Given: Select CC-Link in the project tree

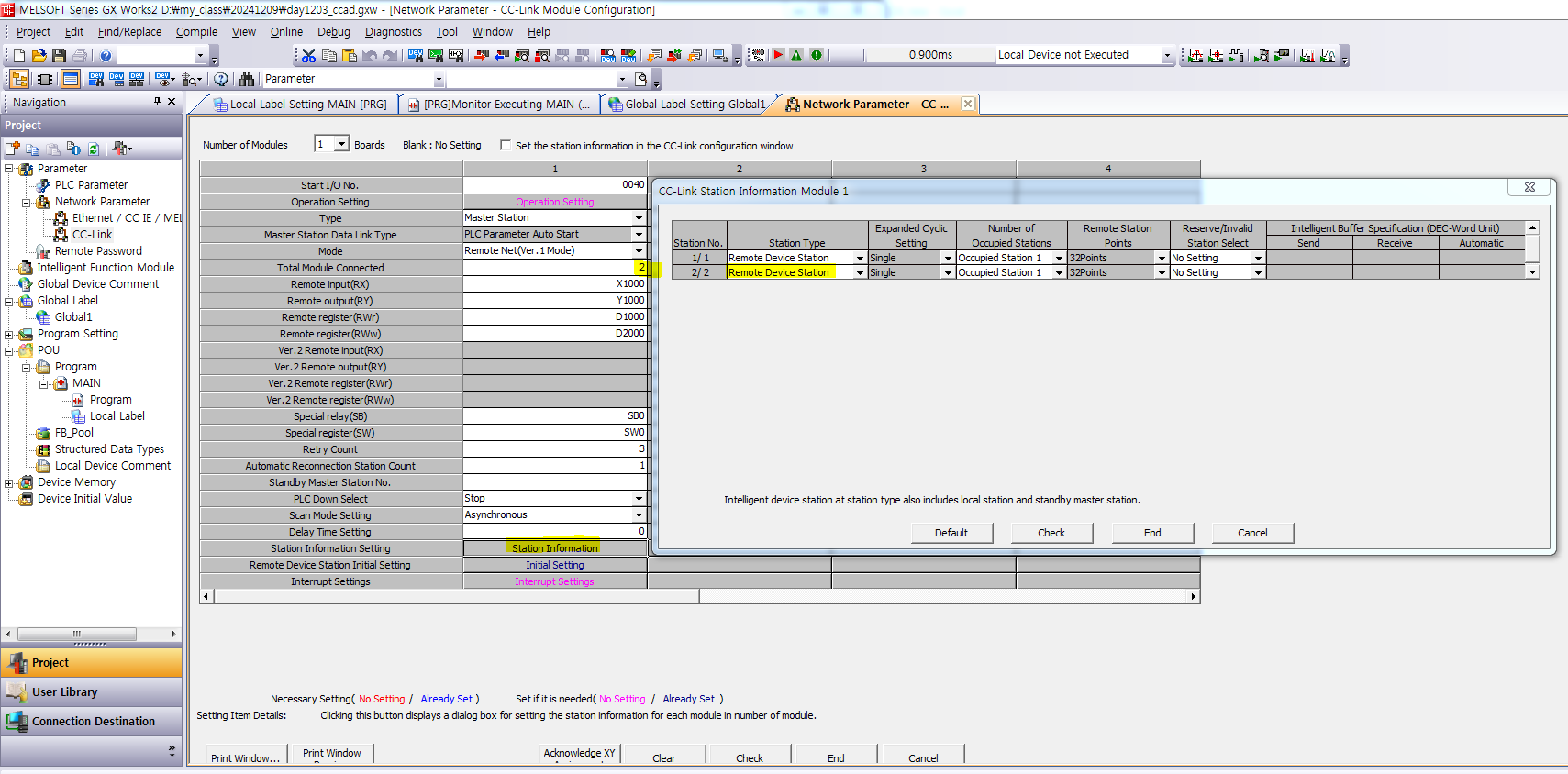Looking at the screenshot, I should (92, 235).
